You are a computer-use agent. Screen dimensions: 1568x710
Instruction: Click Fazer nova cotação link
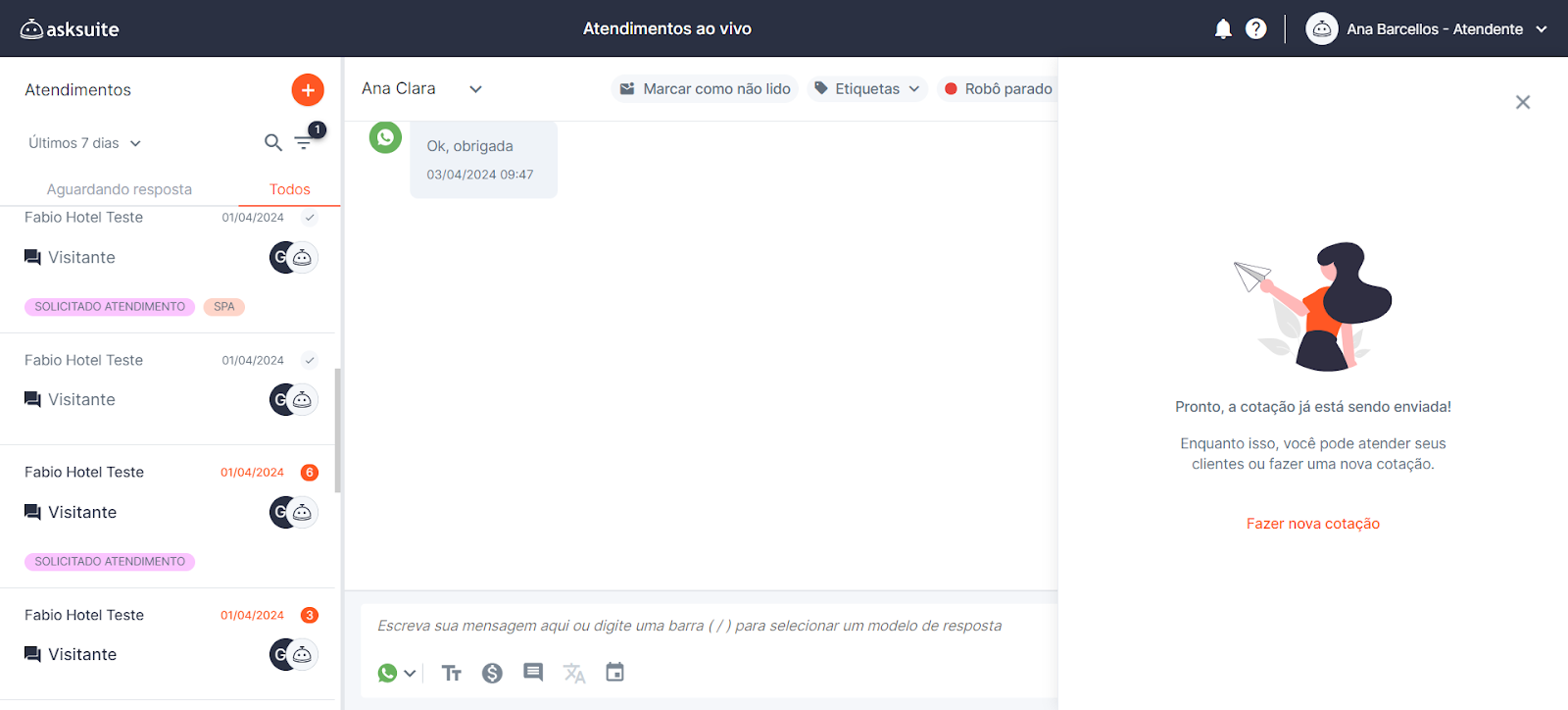click(x=1313, y=524)
